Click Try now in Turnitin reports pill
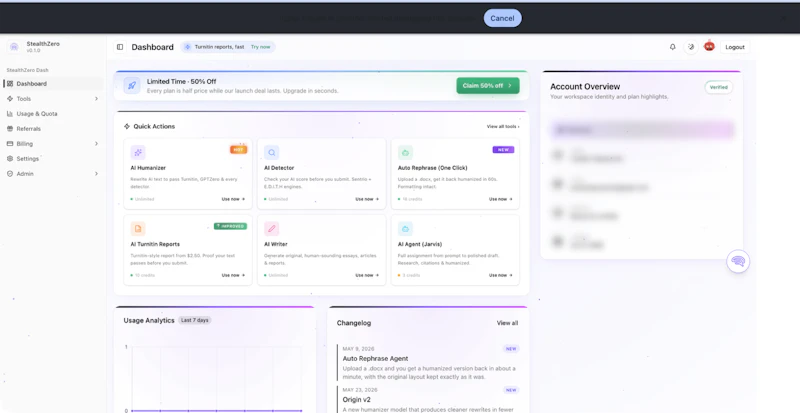This screenshot has width=800, height=413. (x=260, y=47)
